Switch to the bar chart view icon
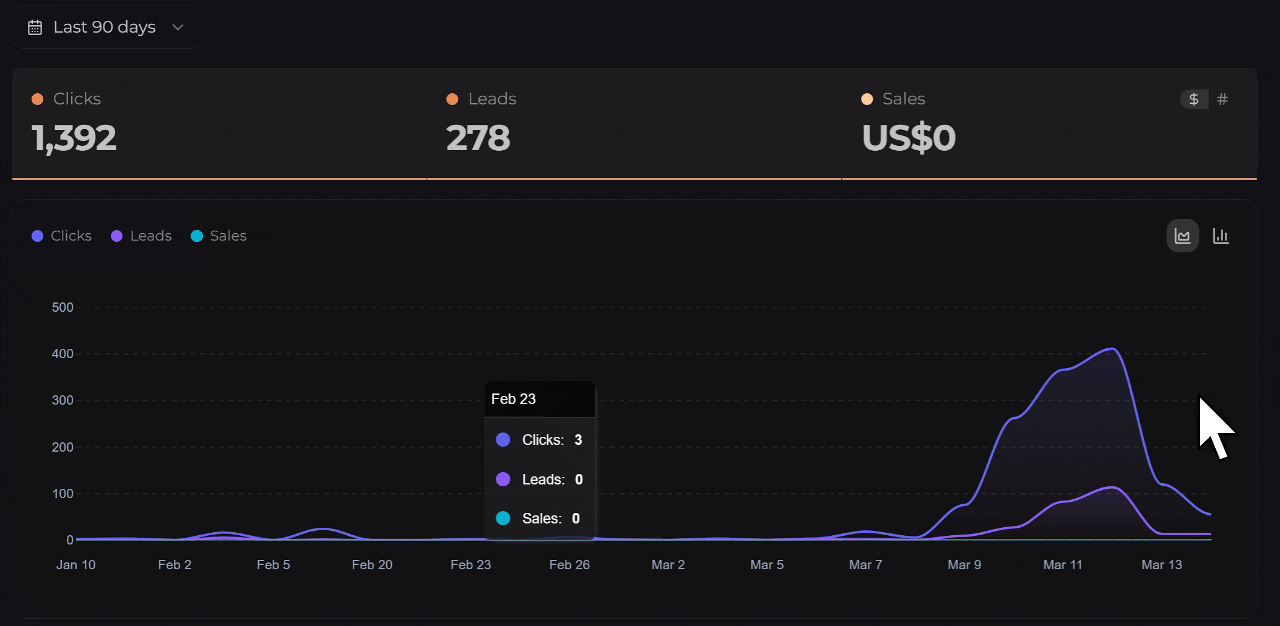 (x=1220, y=236)
